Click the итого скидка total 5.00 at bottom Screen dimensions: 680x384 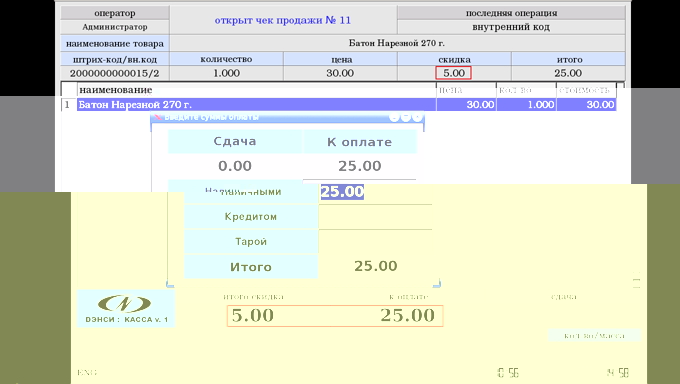pos(252,315)
